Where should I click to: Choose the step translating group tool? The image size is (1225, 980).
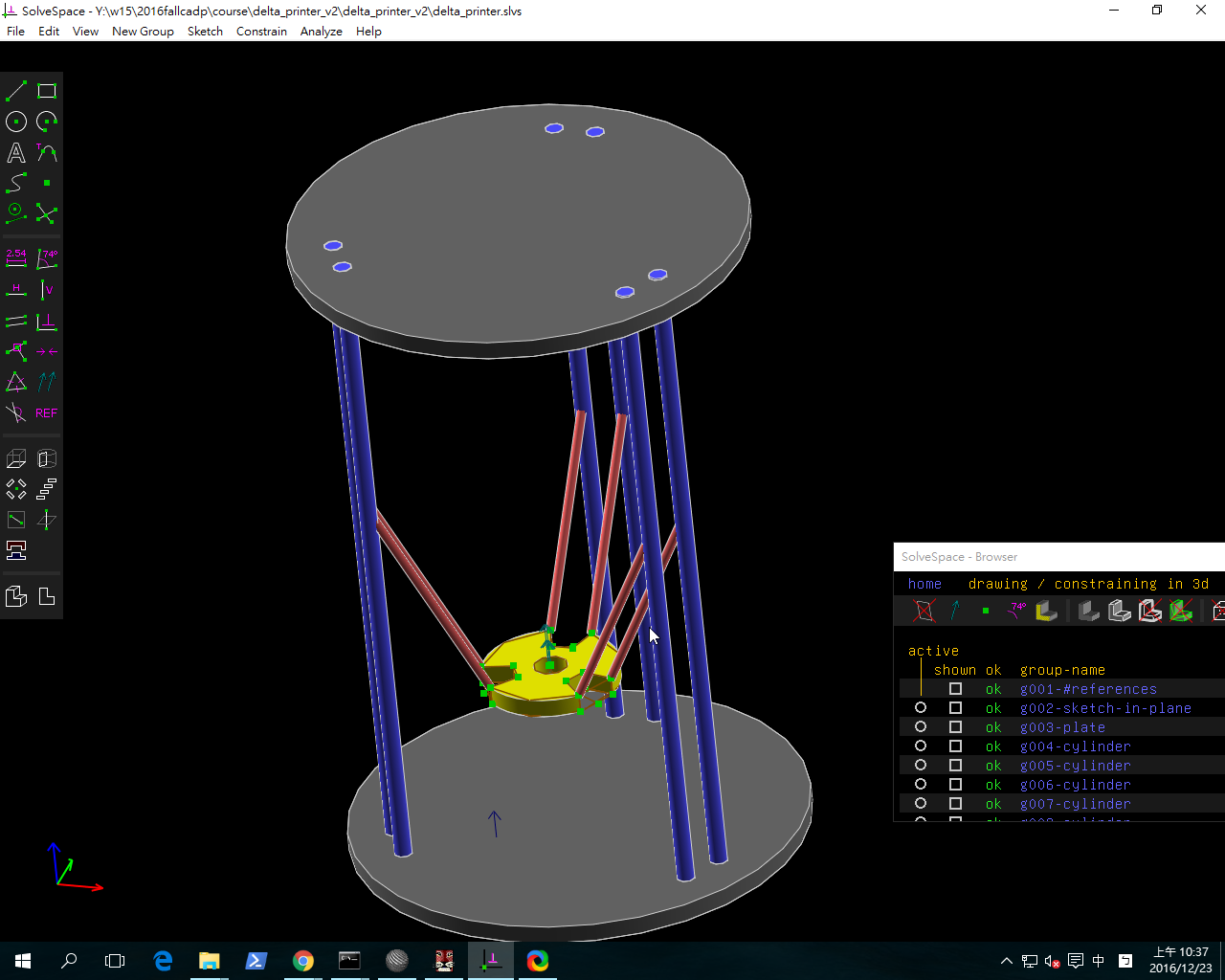click(x=46, y=490)
